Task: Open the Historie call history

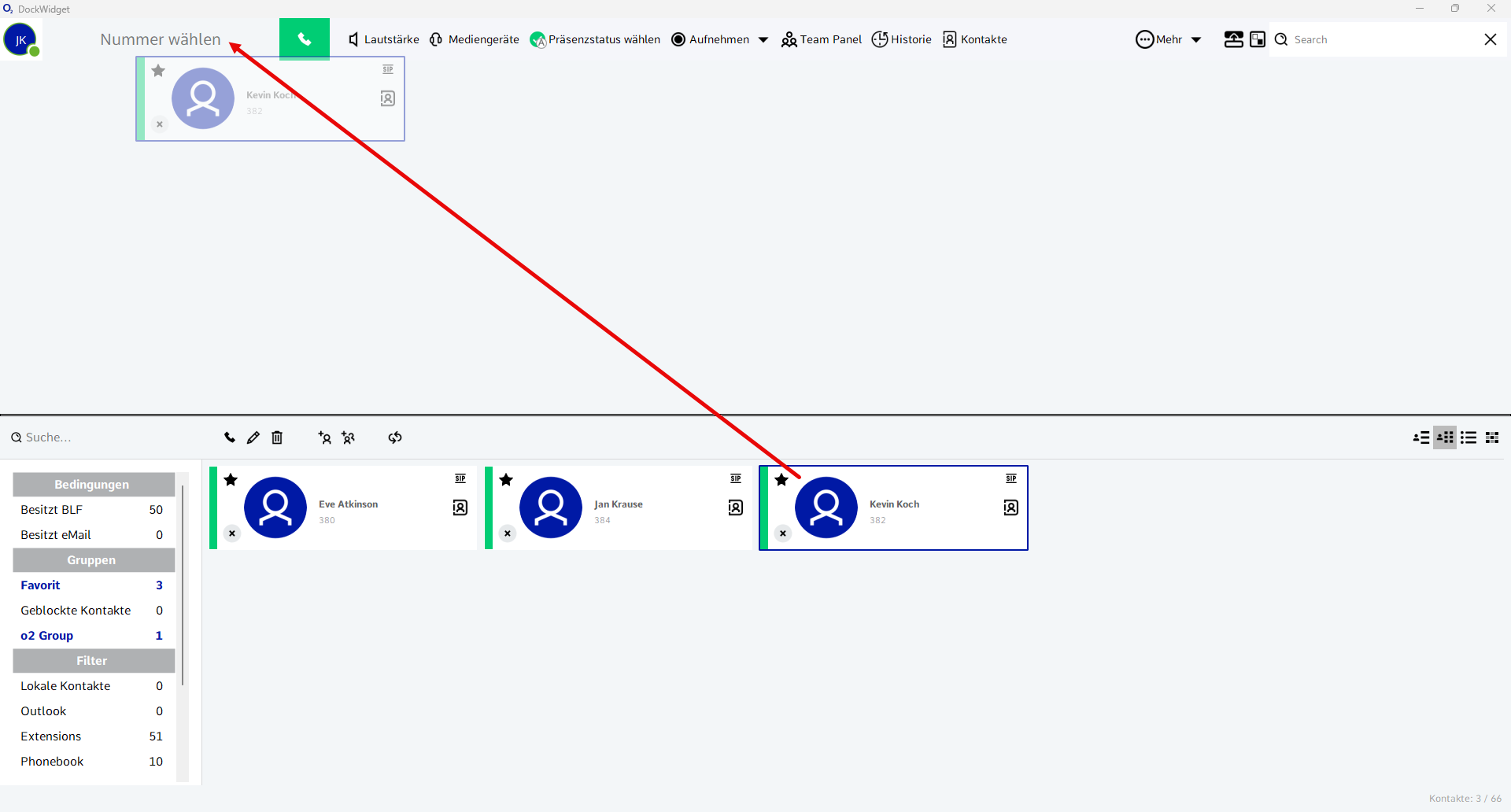Action: (x=902, y=39)
